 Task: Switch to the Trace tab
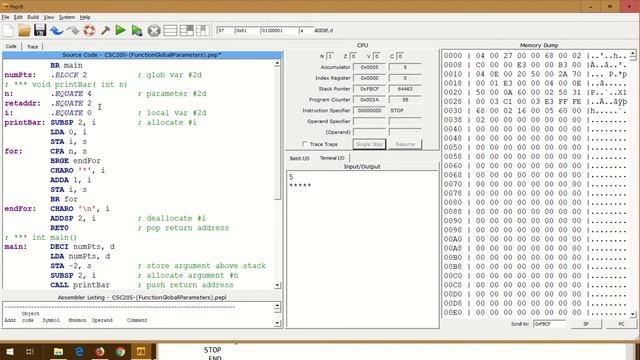[x=32, y=47]
